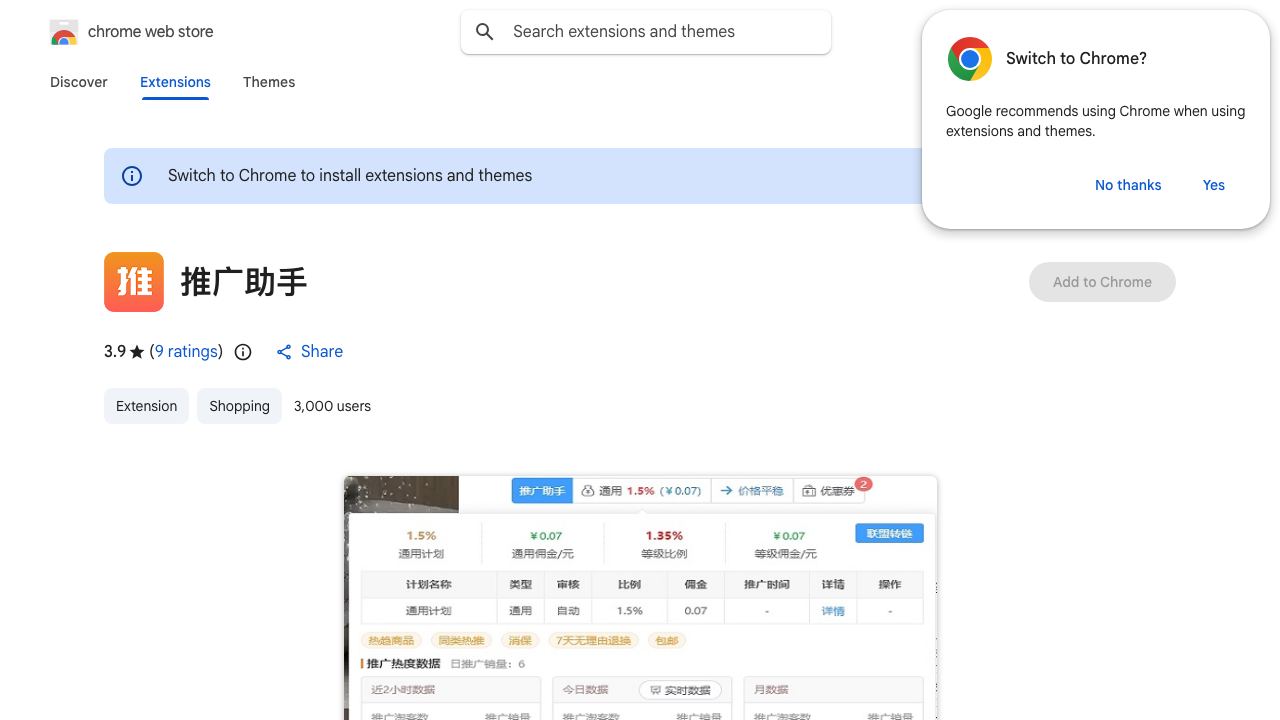Image resolution: width=1280 pixels, height=720 pixels.
Task: Open the extension screenshot preview
Action: pos(640,598)
